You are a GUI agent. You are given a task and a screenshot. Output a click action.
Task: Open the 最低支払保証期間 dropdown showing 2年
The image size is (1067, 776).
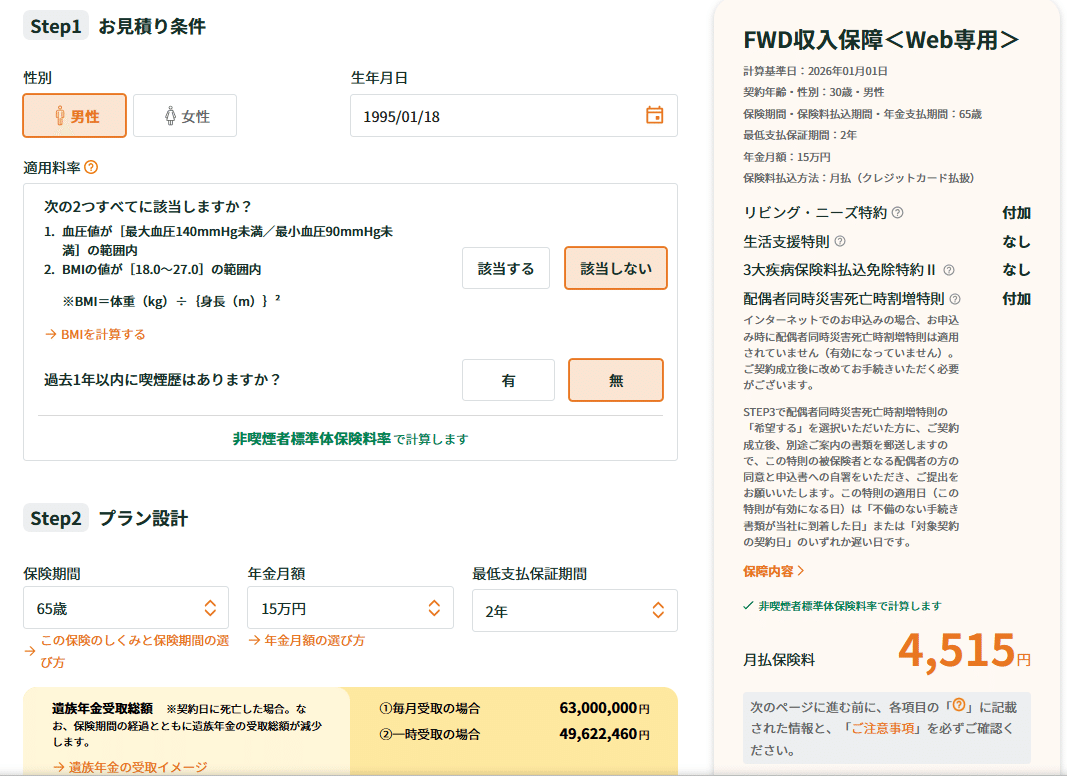tap(575, 607)
